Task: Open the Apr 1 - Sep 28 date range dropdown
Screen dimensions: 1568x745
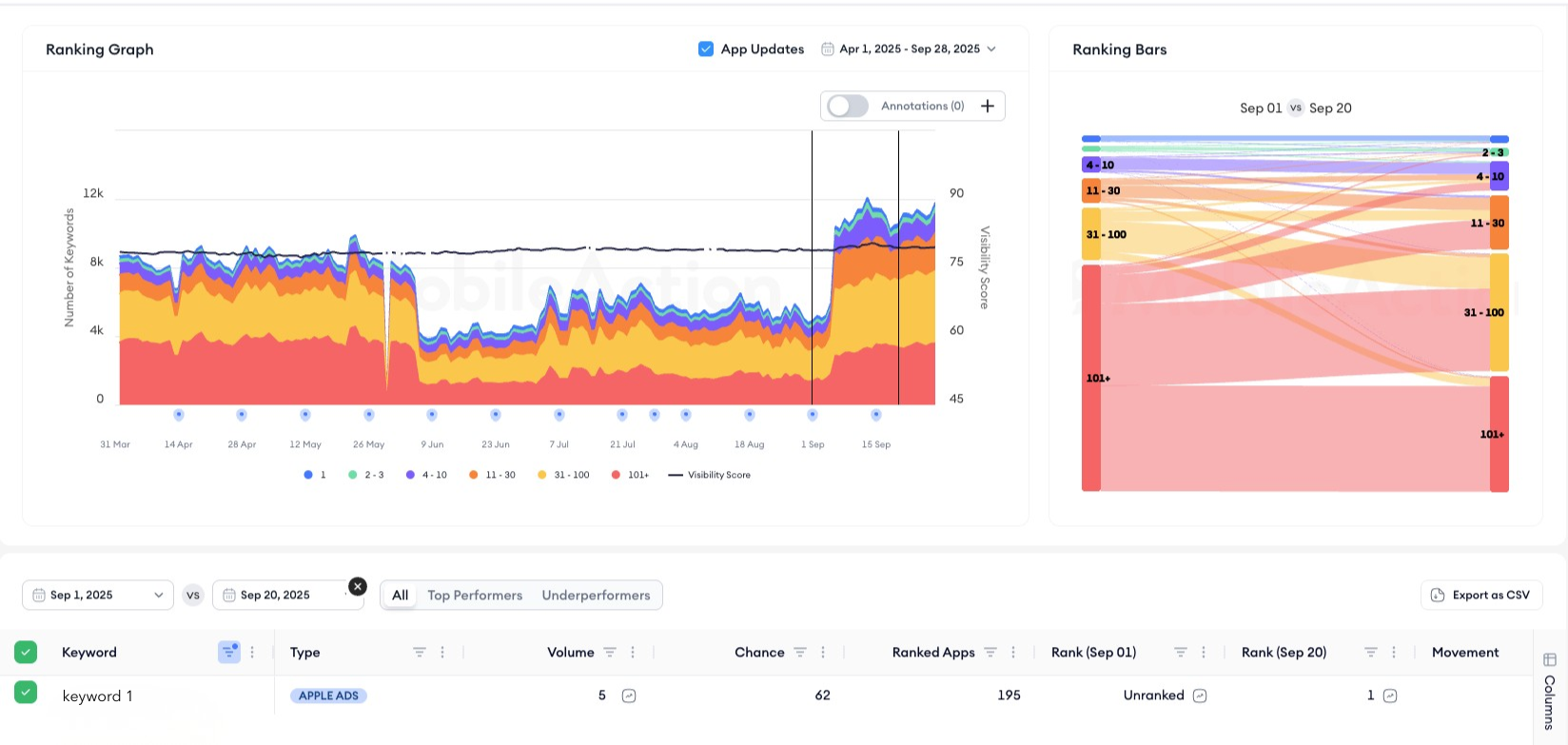Action: pos(909,49)
